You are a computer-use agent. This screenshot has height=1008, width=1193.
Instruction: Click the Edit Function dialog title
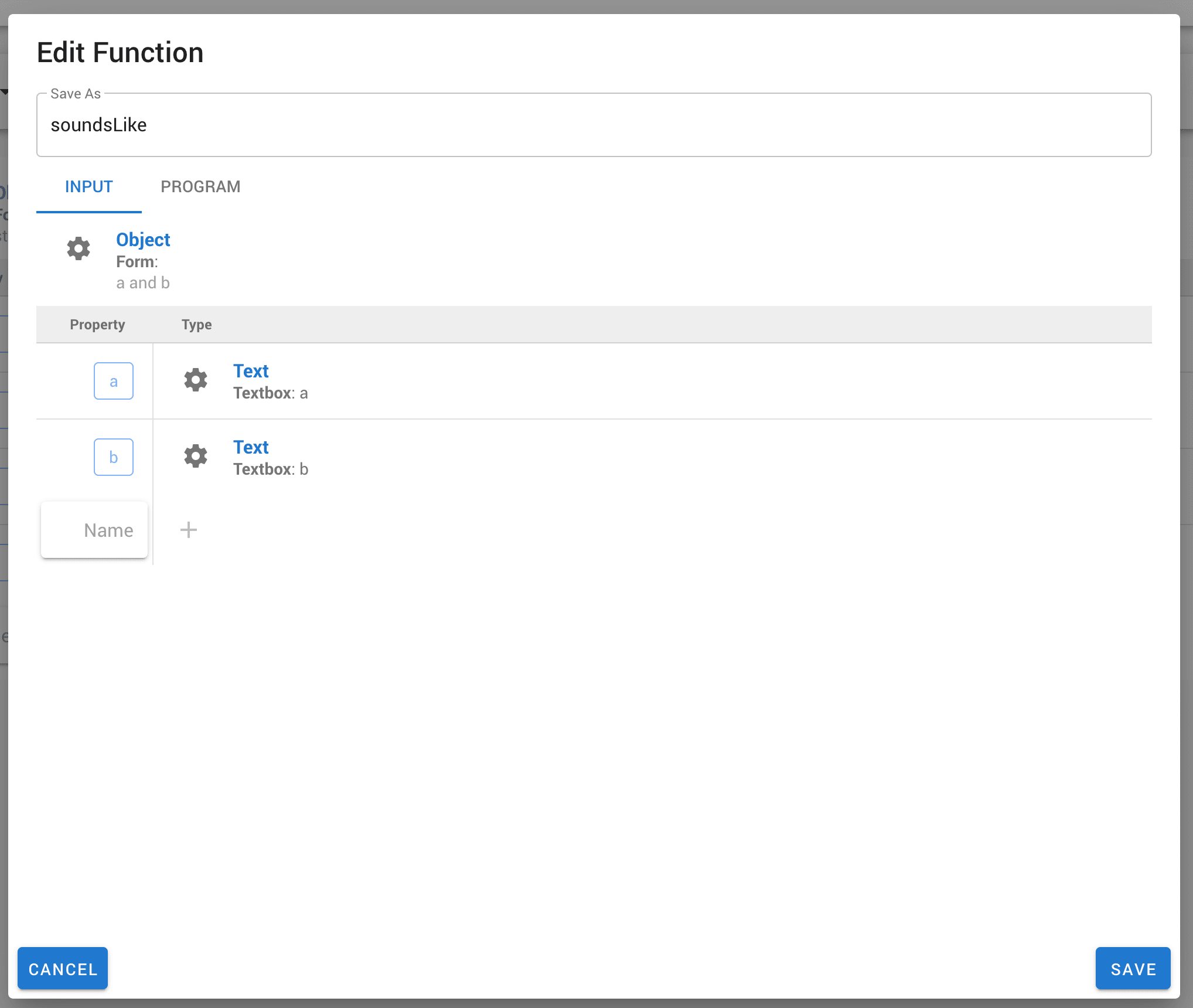120,52
